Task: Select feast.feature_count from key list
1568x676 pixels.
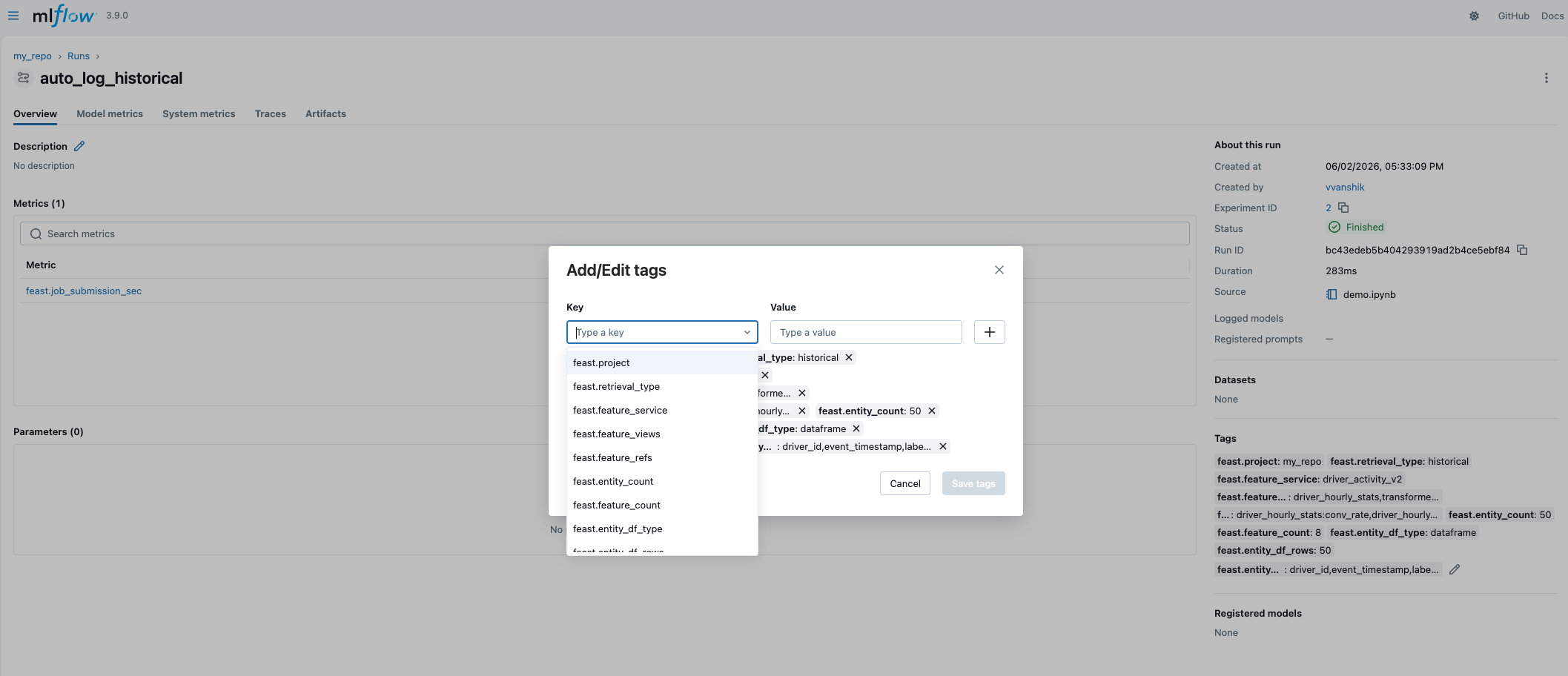Action: point(662,506)
